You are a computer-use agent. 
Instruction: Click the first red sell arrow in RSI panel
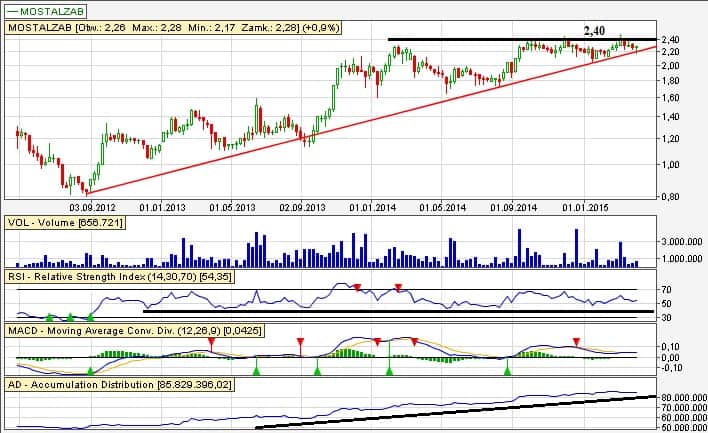tap(356, 287)
